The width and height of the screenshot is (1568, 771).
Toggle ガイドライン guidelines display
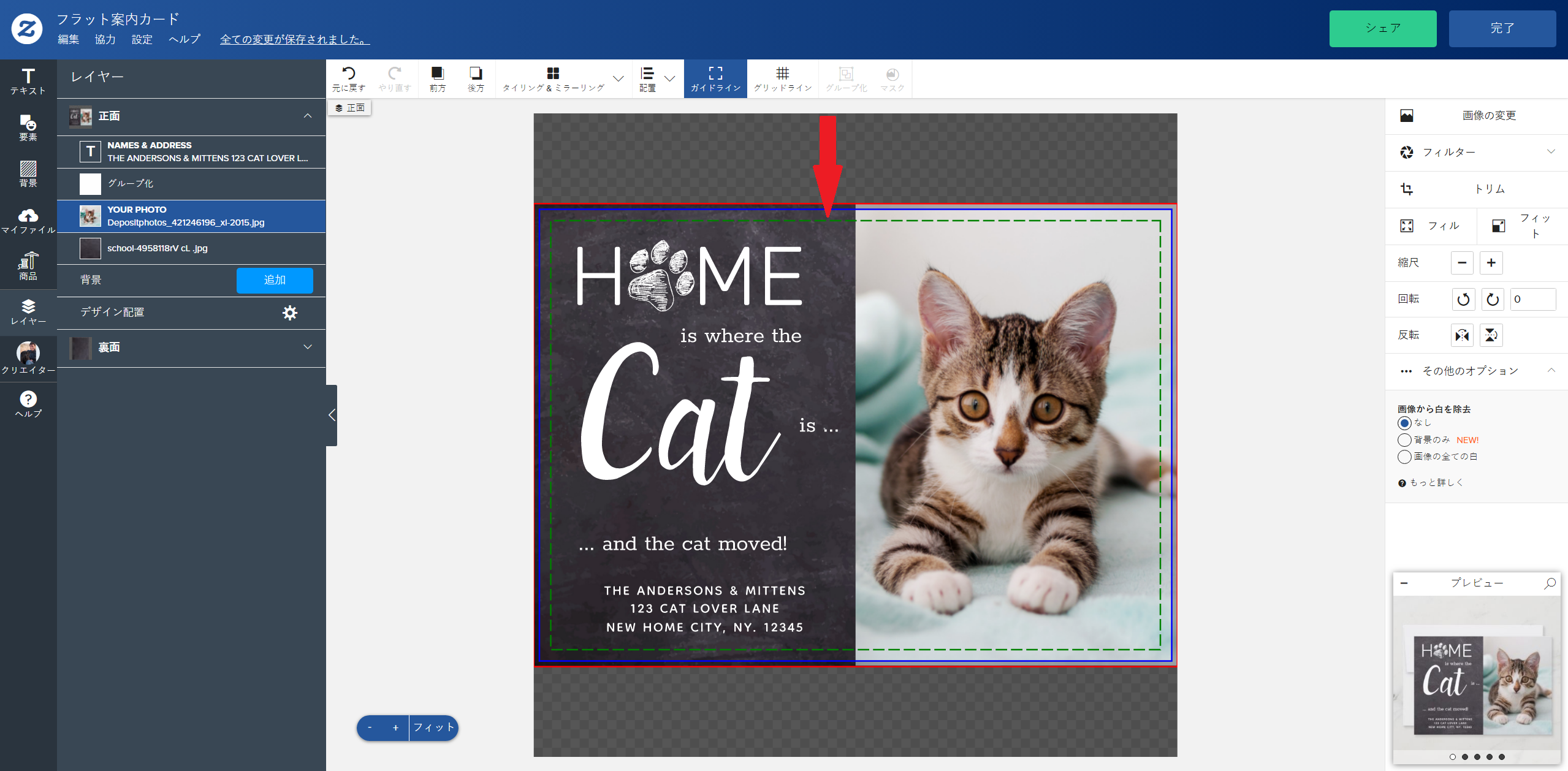tap(715, 79)
